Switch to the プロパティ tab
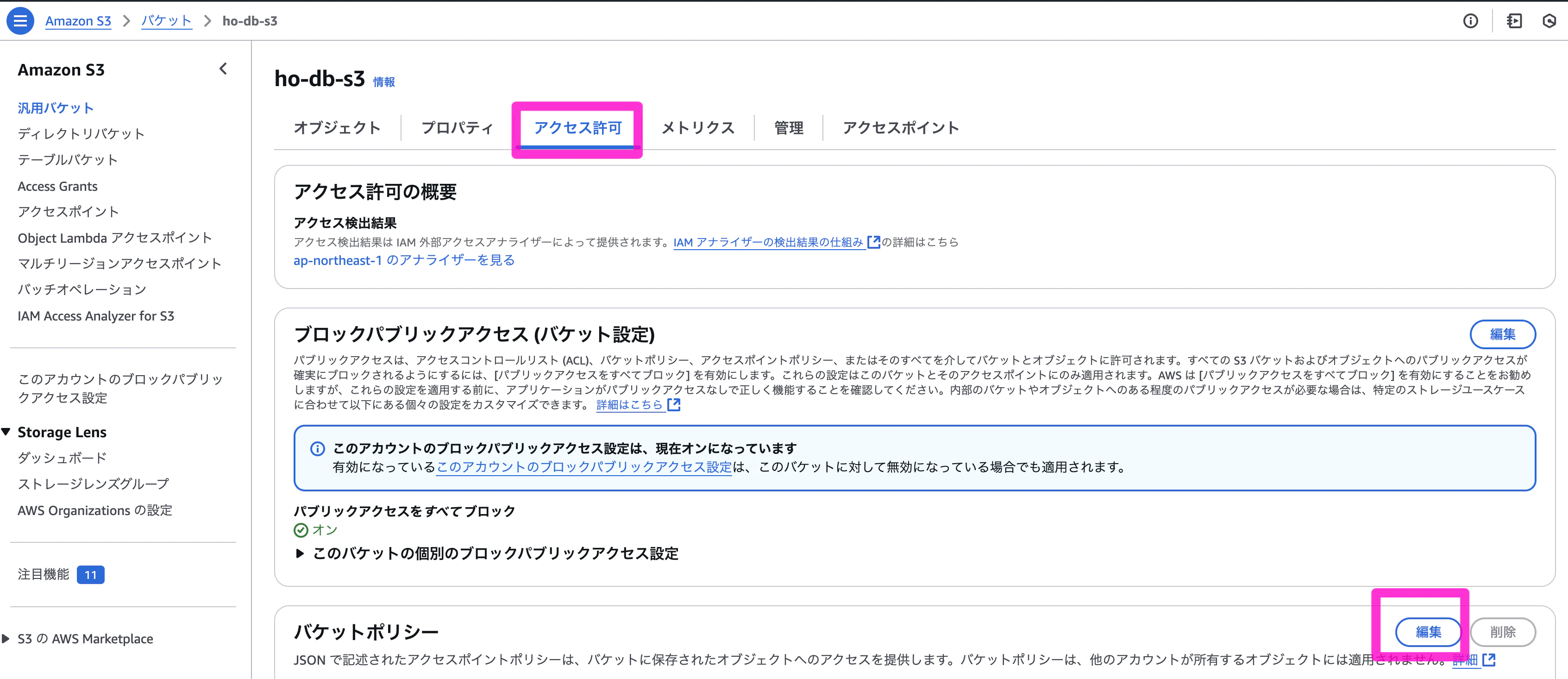Screen dimensions: 1568x679 coord(457,128)
